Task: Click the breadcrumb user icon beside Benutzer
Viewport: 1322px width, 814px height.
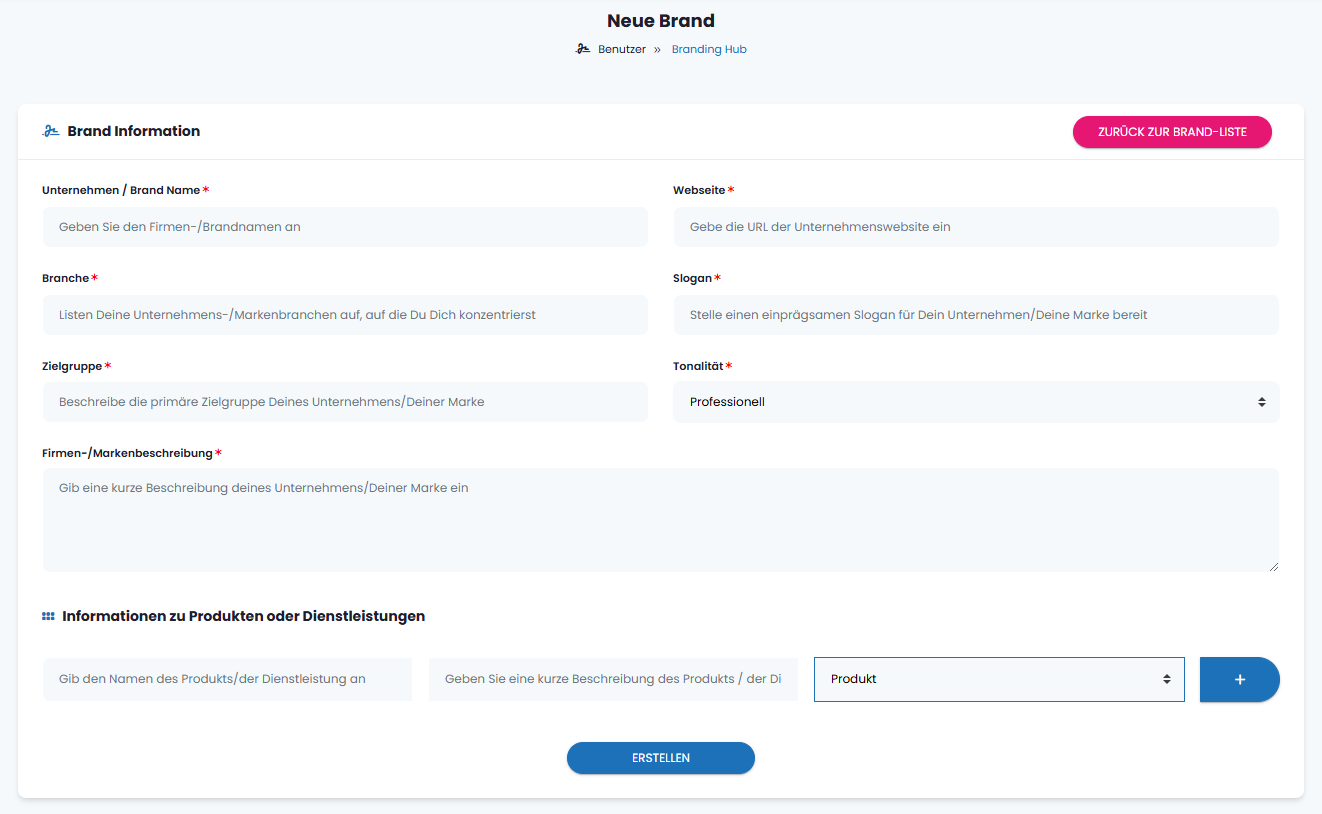Action: (583, 49)
